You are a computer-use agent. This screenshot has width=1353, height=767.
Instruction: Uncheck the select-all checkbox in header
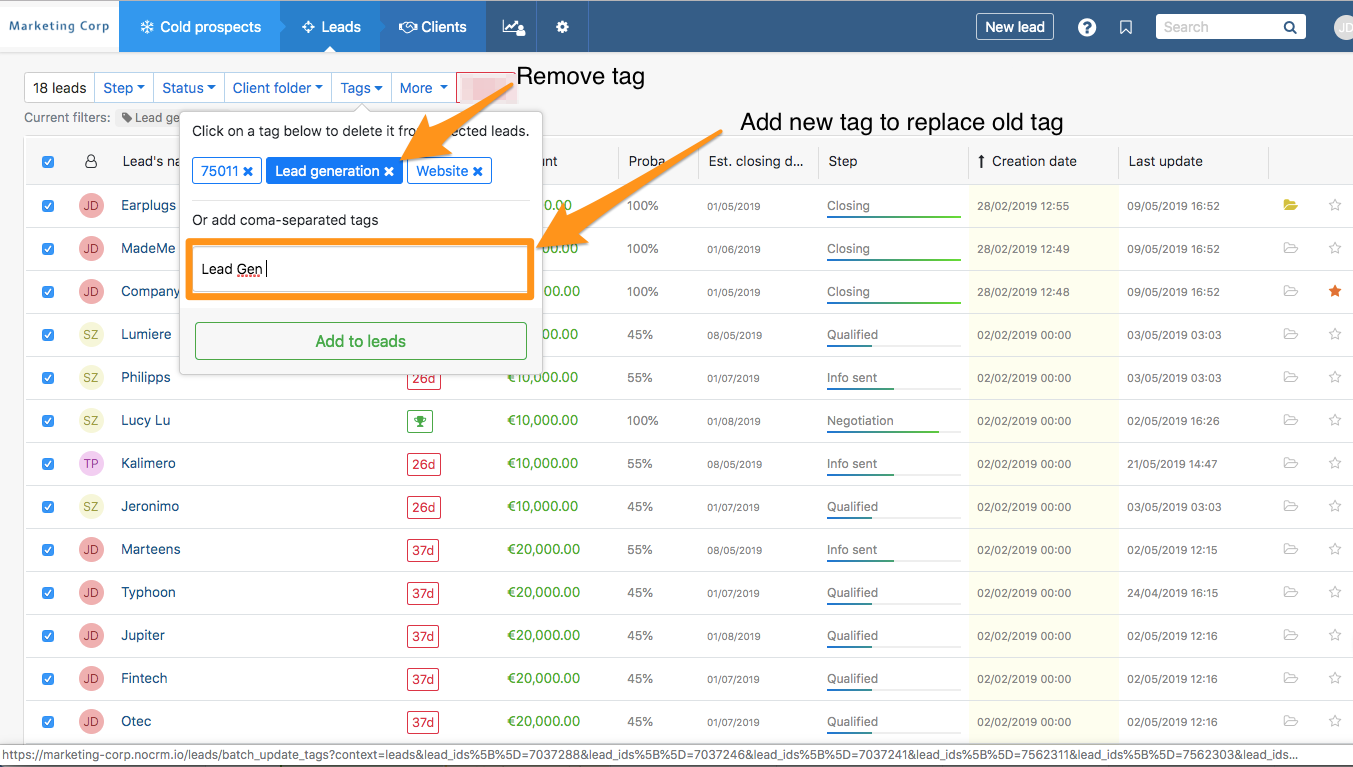(47, 161)
